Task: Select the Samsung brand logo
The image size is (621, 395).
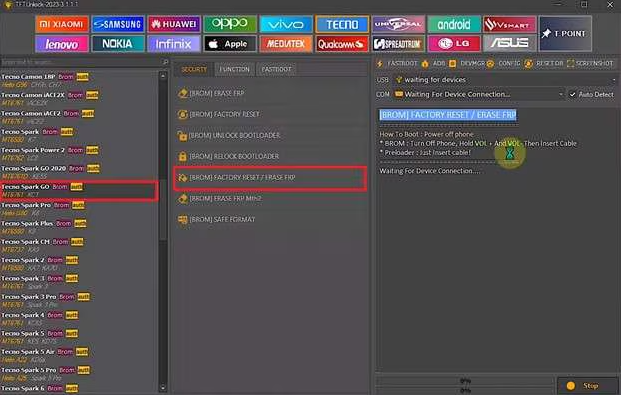Action: tap(118, 24)
